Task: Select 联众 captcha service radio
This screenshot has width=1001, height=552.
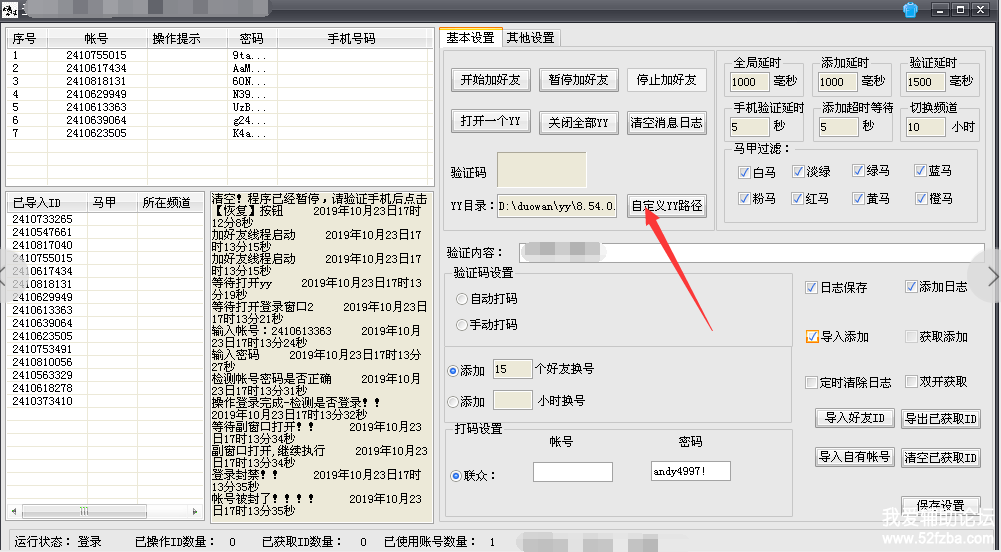Action: pos(456,475)
